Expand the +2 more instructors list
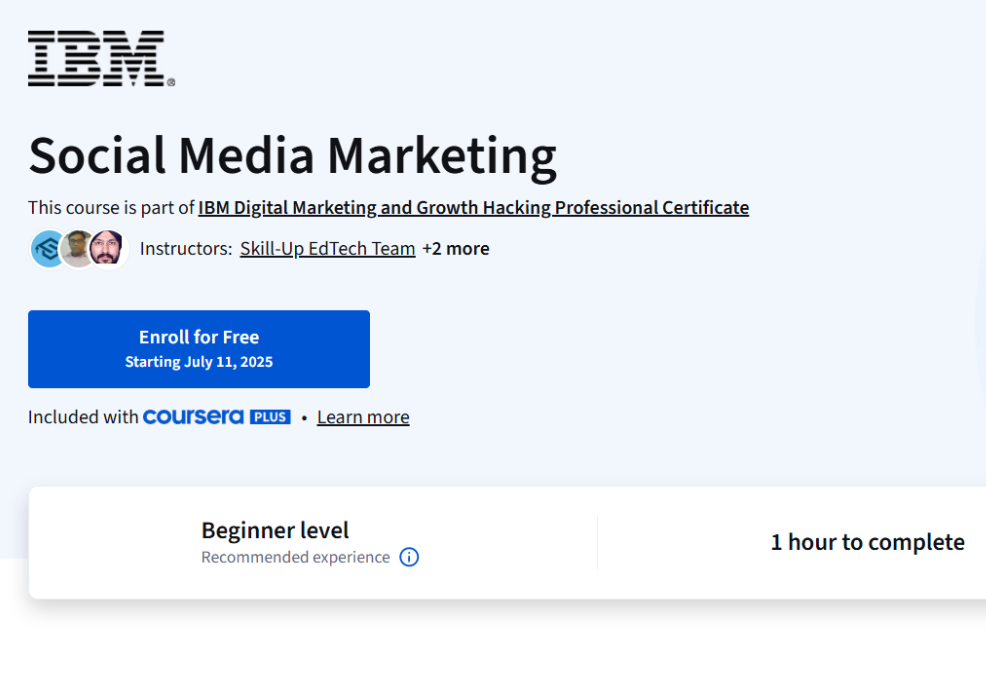The width and height of the screenshot is (986, 685). [x=456, y=248]
